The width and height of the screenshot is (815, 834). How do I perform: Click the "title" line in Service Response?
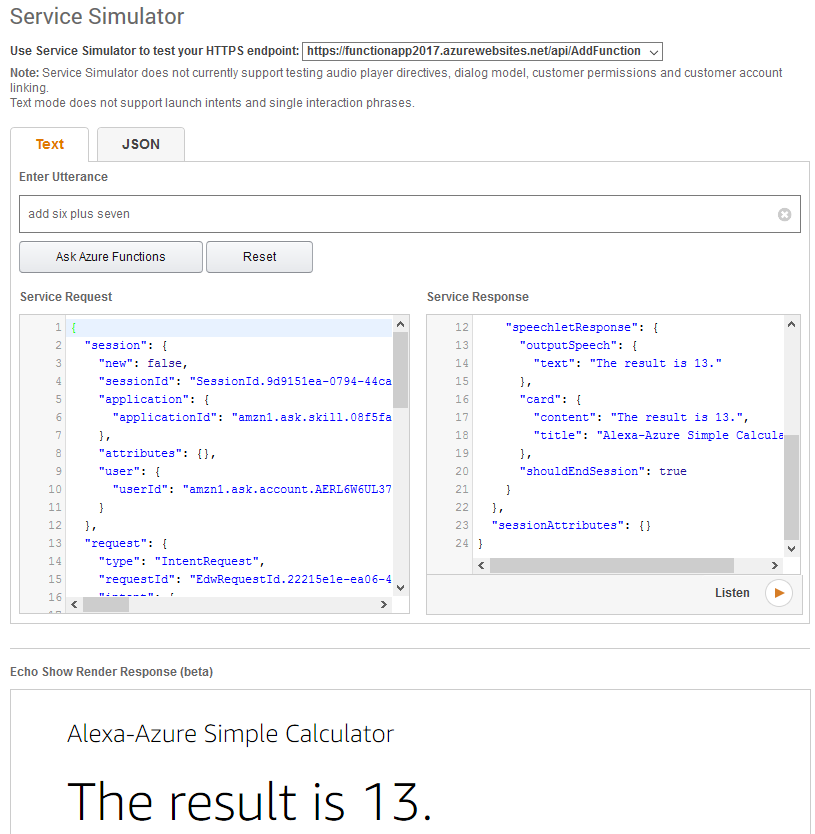click(659, 435)
